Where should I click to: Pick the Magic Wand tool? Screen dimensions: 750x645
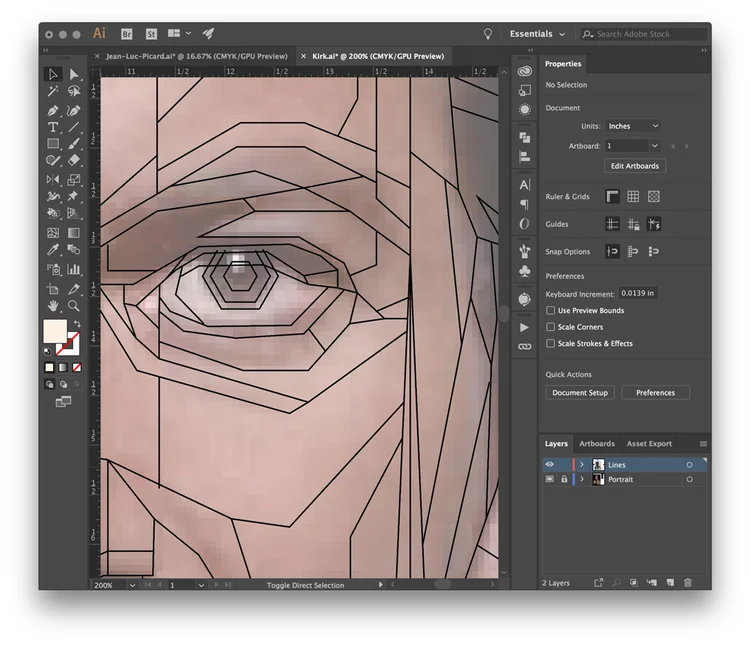click(x=53, y=91)
